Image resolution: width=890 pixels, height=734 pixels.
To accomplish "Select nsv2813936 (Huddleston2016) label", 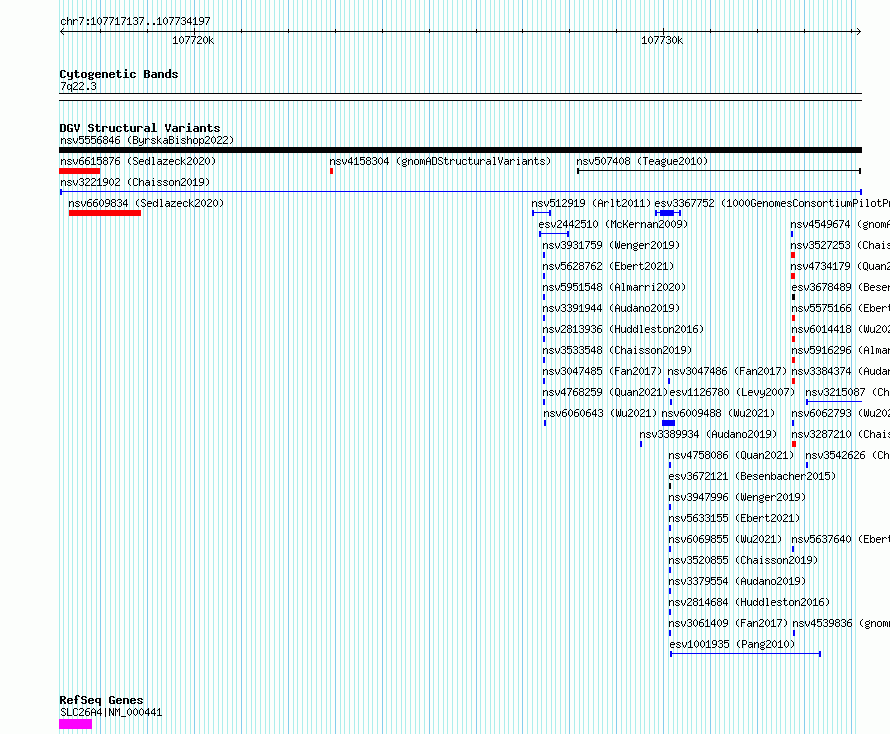I will 623,329.
